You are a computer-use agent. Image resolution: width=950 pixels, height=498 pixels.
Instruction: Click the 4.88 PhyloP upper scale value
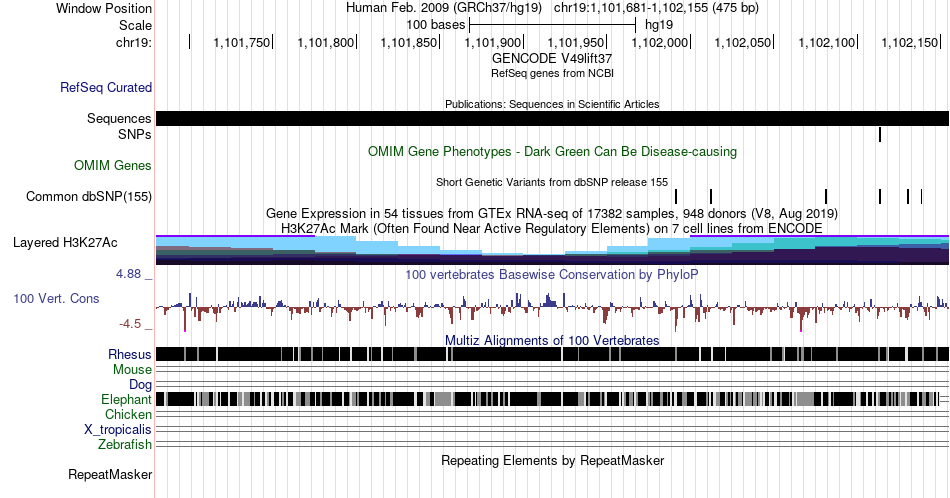(x=128, y=274)
